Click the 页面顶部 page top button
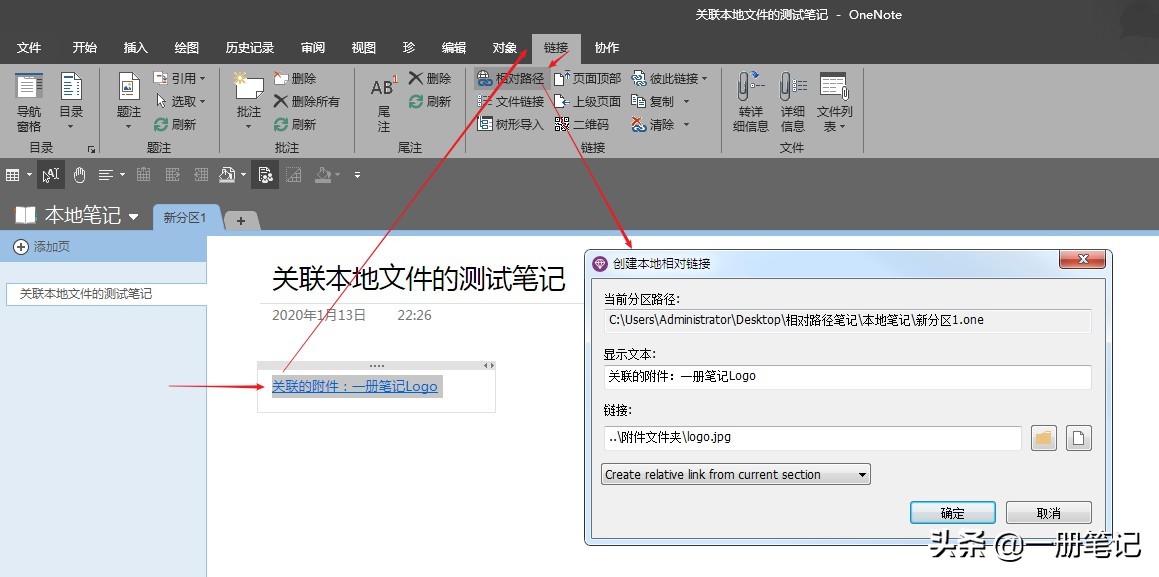The image size is (1159, 577). (x=588, y=78)
